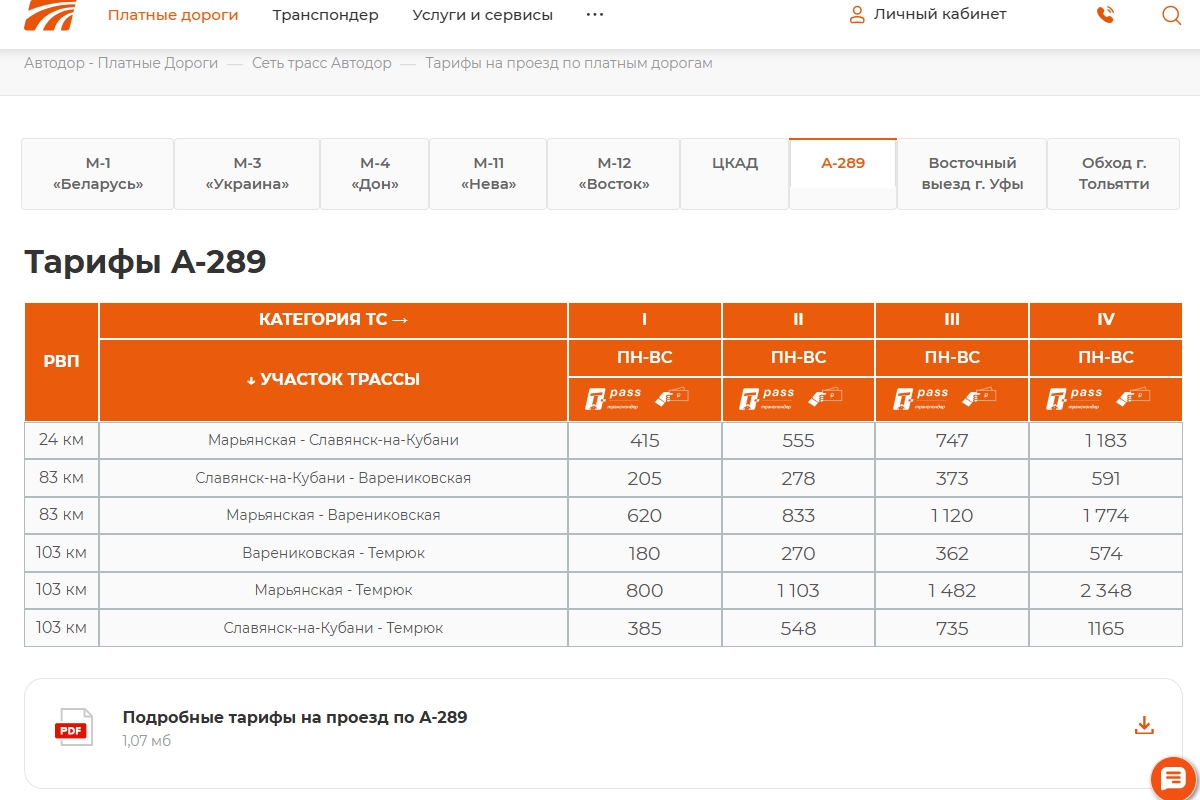The width and height of the screenshot is (1200, 800).
Task: Switch to Обход г. Тольятти tab
Action: tap(1114, 174)
